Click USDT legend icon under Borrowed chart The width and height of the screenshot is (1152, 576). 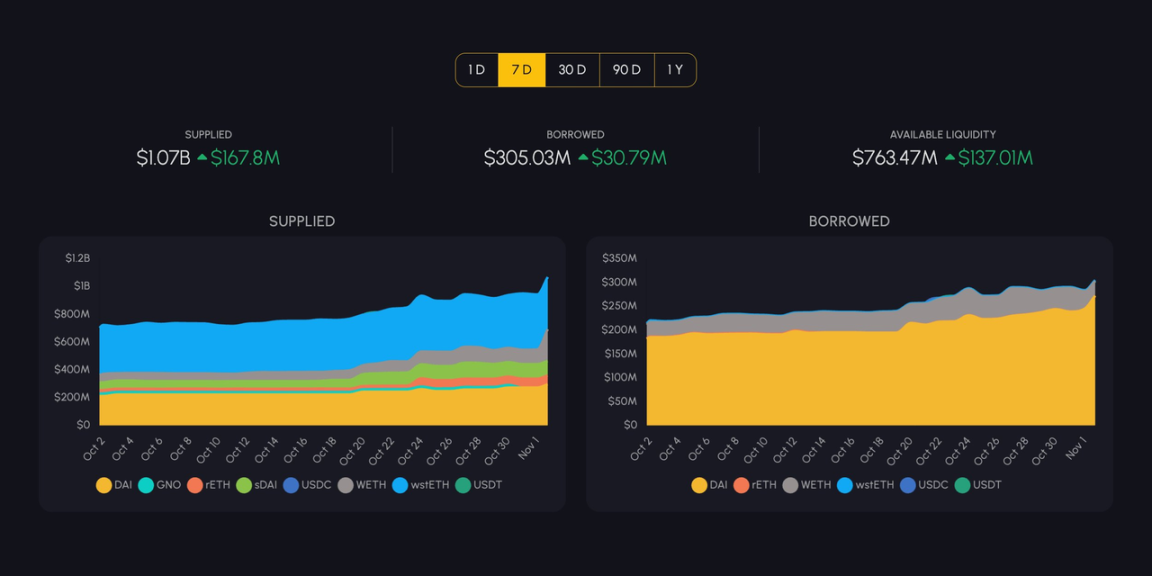click(962, 485)
